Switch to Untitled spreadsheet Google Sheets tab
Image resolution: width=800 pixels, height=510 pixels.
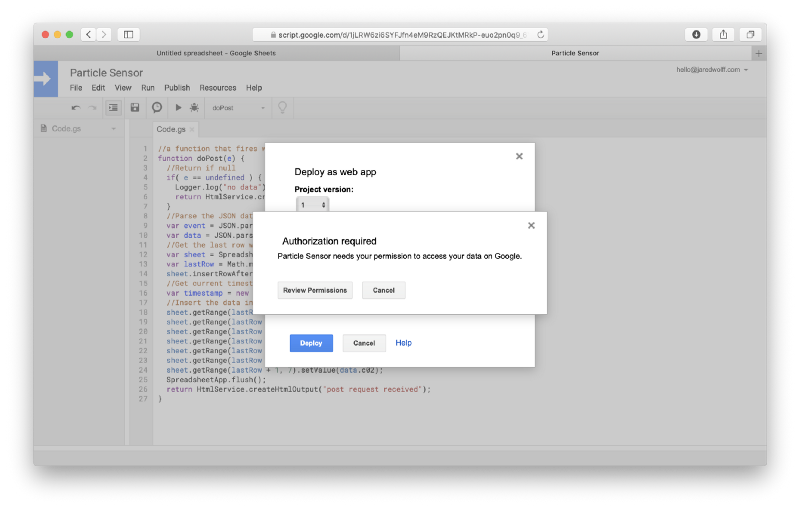[216, 53]
